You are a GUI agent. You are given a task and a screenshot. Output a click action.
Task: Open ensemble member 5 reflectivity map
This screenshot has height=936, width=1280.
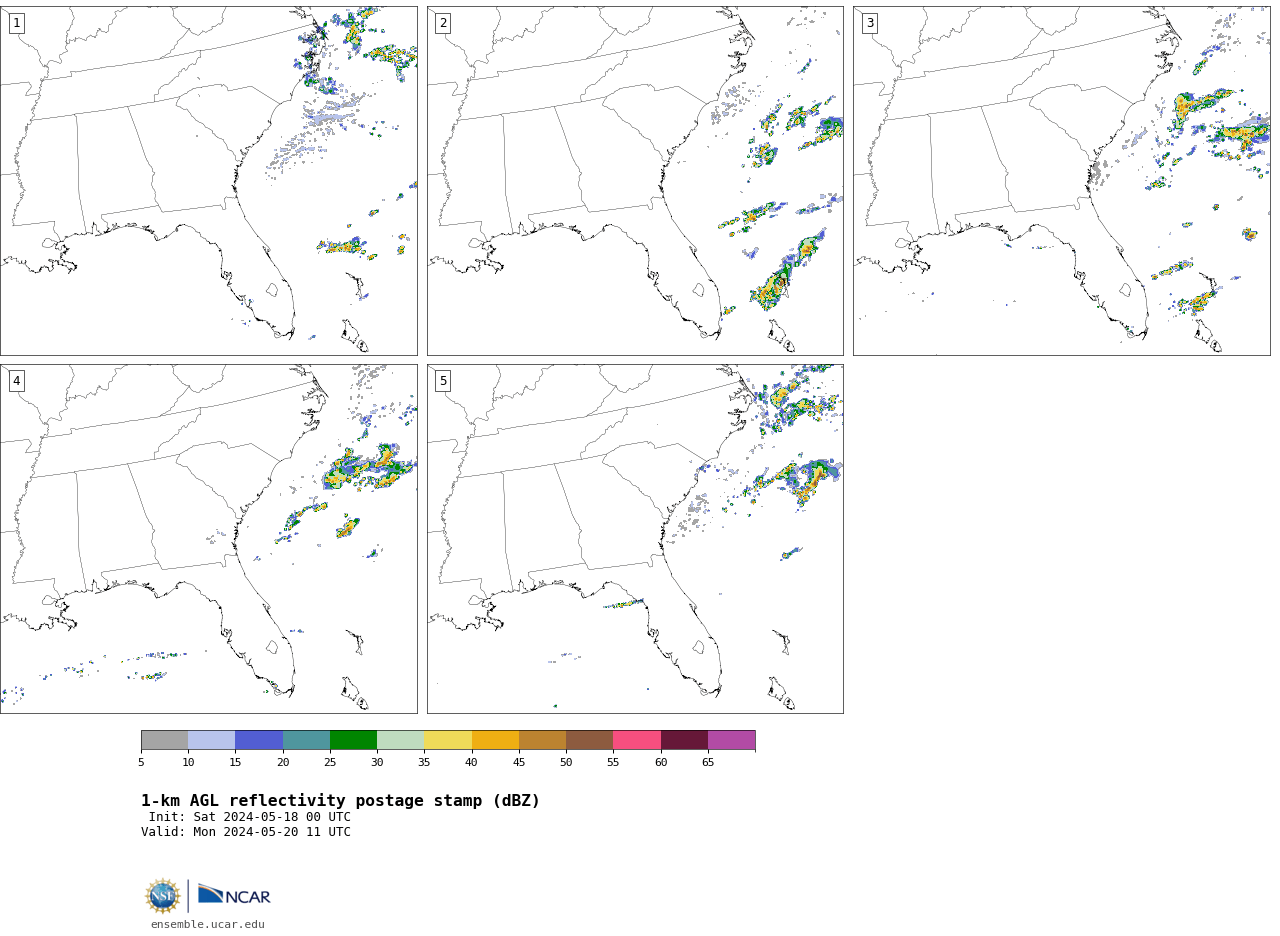point(635,539)
